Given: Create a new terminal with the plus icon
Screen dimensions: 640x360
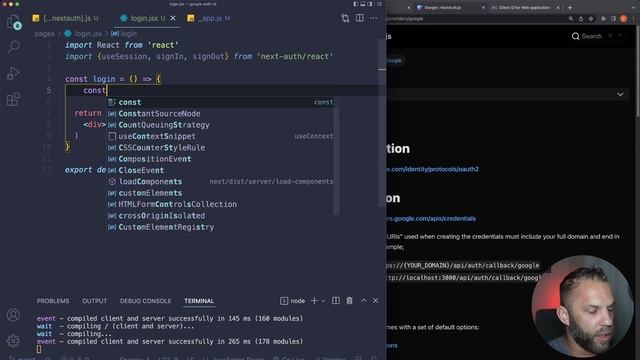Looking at the screenshot, I should click(314, 301).
